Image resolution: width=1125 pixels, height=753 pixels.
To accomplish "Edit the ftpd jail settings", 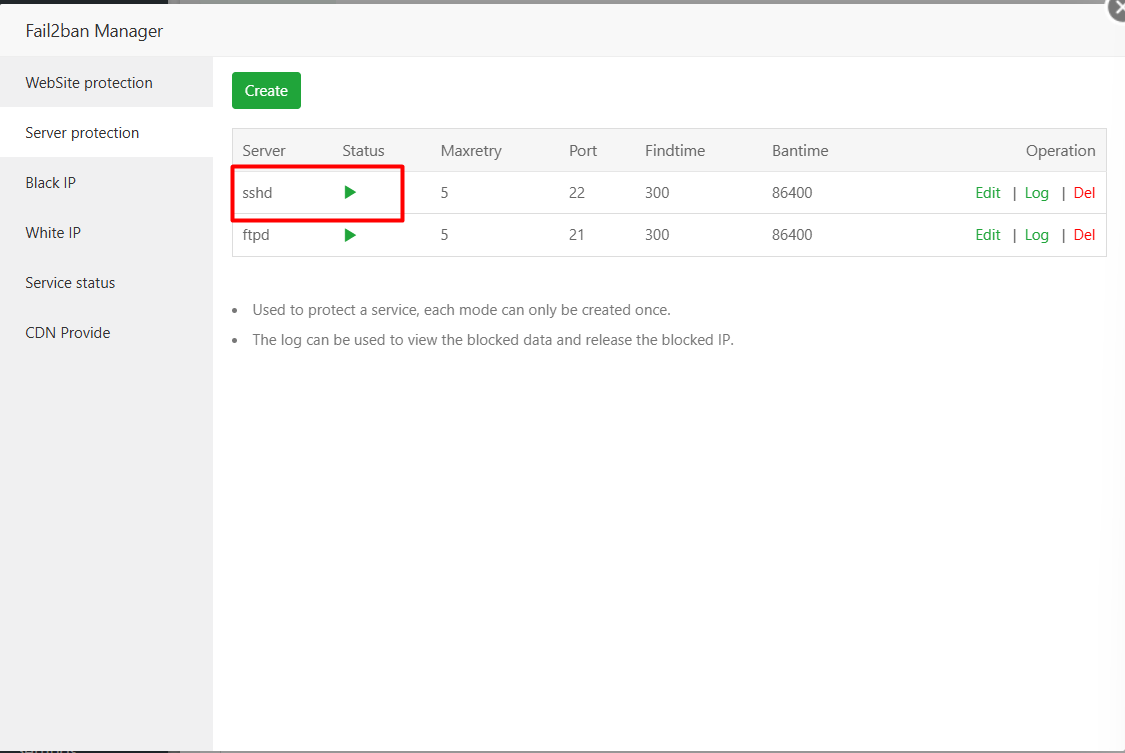I will coord(987,234).
